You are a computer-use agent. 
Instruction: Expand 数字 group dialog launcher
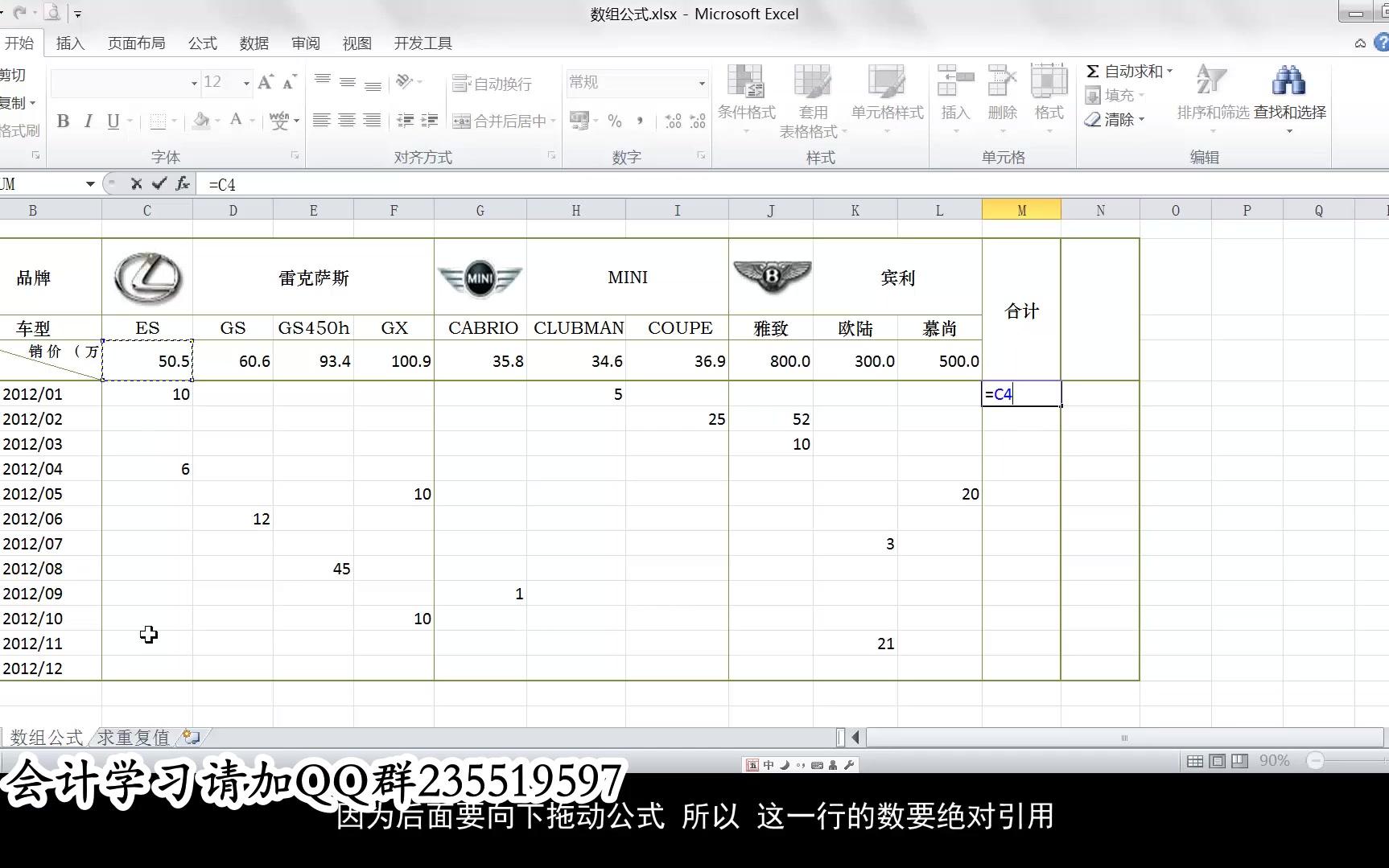click(701, 155)
